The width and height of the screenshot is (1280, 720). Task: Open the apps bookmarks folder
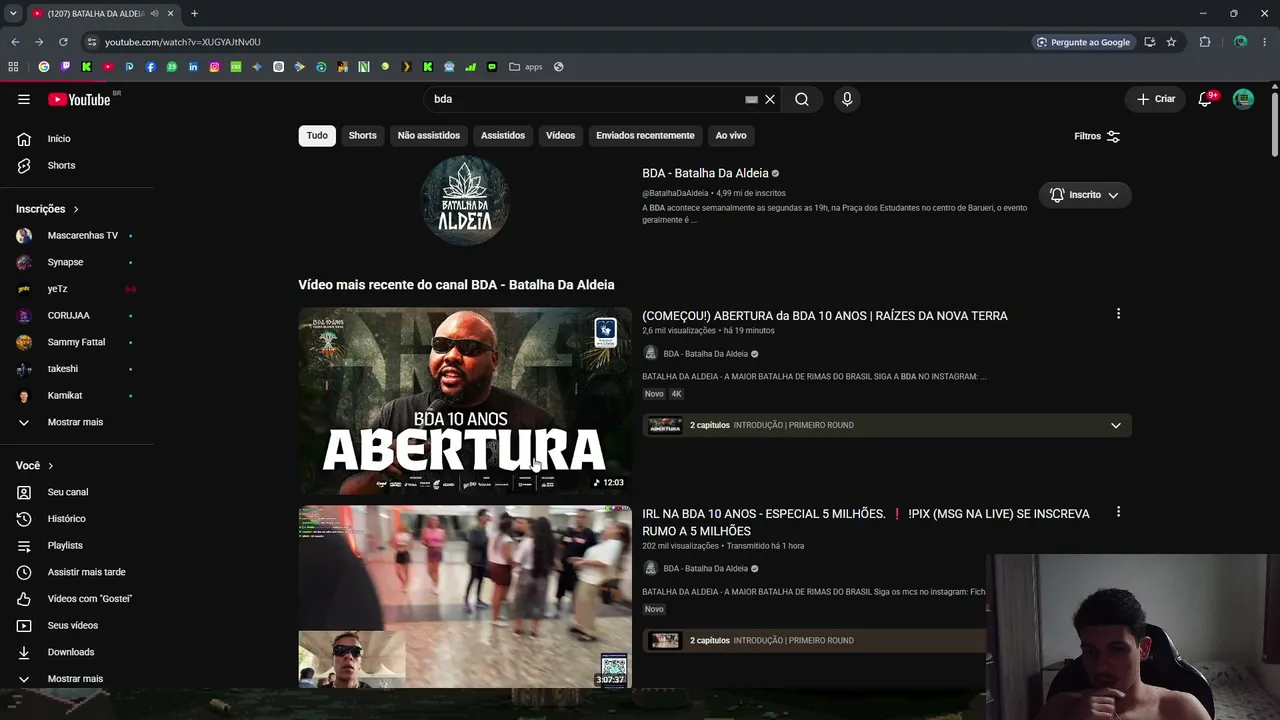(x=526, y=67)
